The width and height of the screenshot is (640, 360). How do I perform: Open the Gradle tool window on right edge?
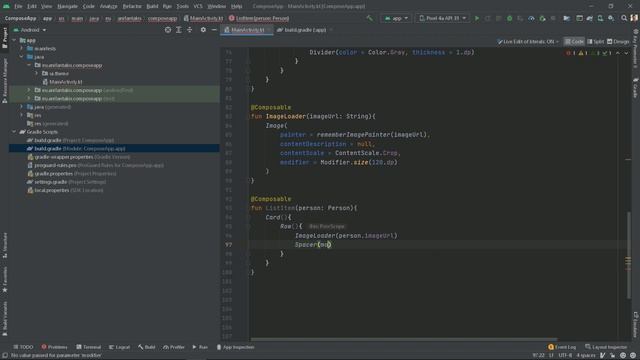[x=636, y=87]
